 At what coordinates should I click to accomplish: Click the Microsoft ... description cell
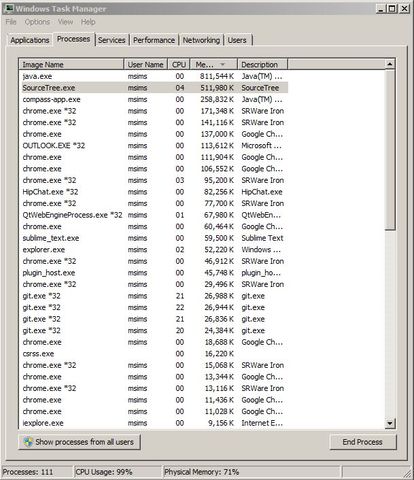tap(261, 146)
